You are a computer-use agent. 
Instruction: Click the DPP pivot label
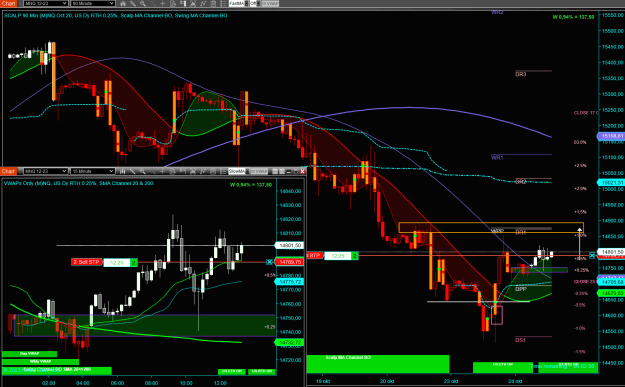click(x=521, y=289)
